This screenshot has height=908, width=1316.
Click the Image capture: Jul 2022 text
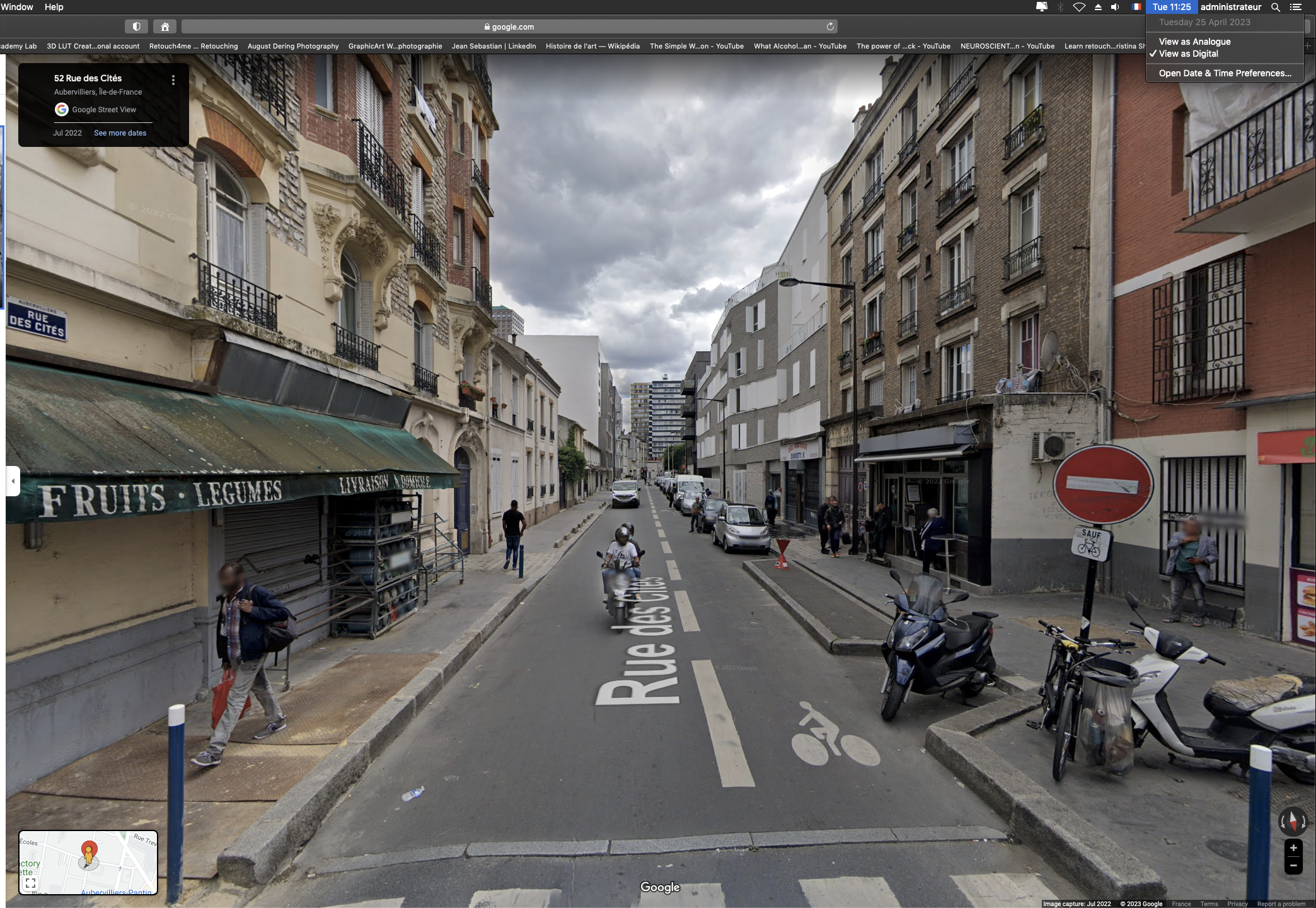coord(1076,904)
